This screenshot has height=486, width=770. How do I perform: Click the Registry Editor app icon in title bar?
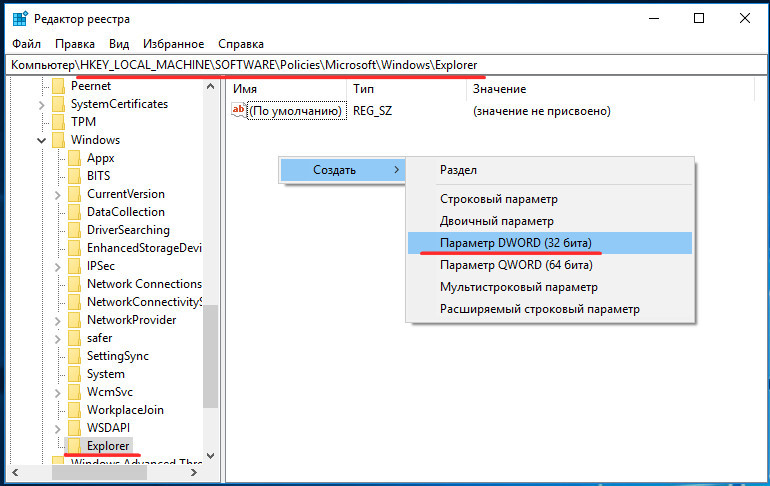(x=20, y=18)
